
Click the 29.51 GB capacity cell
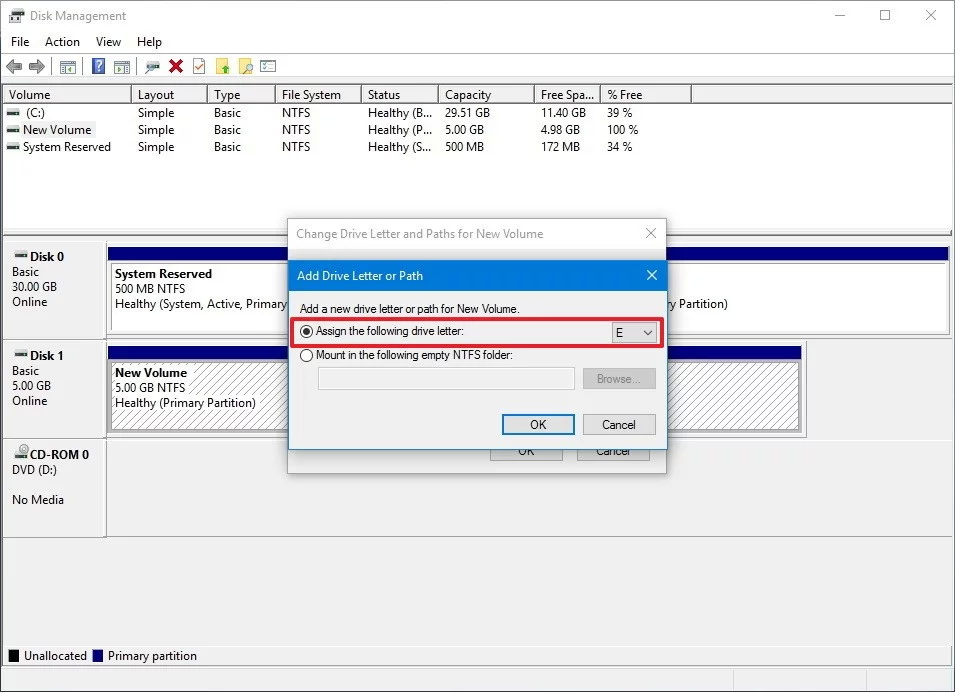tap(467, 113)
